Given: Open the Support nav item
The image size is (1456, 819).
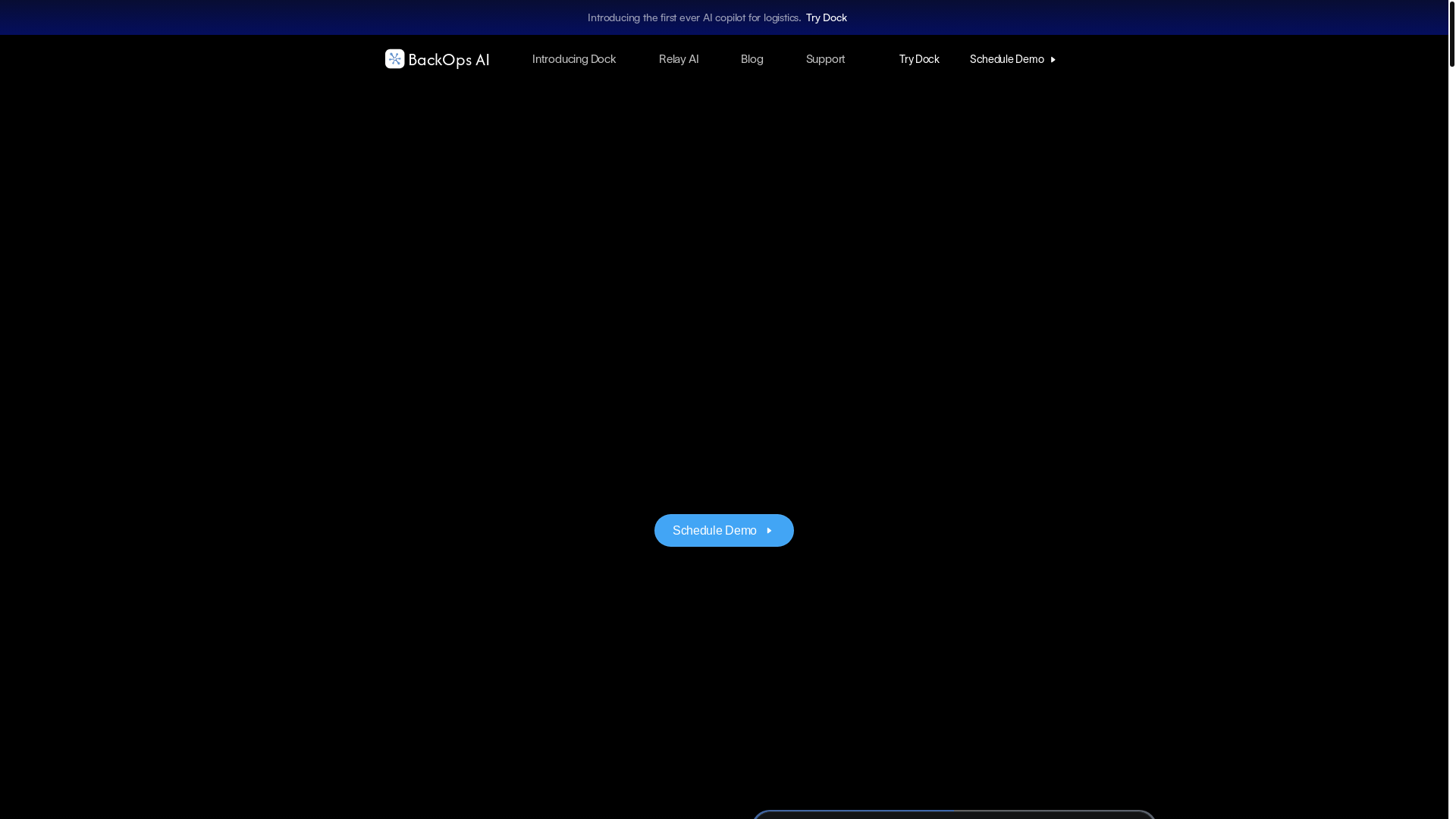Looking at the screenshot, I should click(x=825, y=59).
